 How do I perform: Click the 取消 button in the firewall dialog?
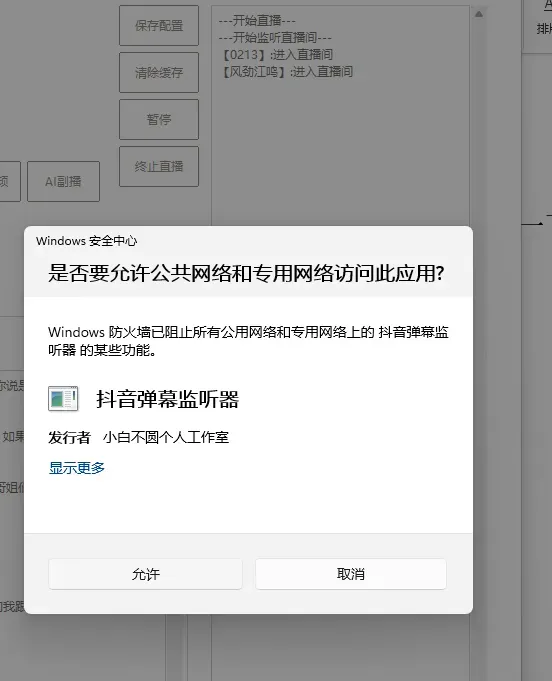(350, 574)
